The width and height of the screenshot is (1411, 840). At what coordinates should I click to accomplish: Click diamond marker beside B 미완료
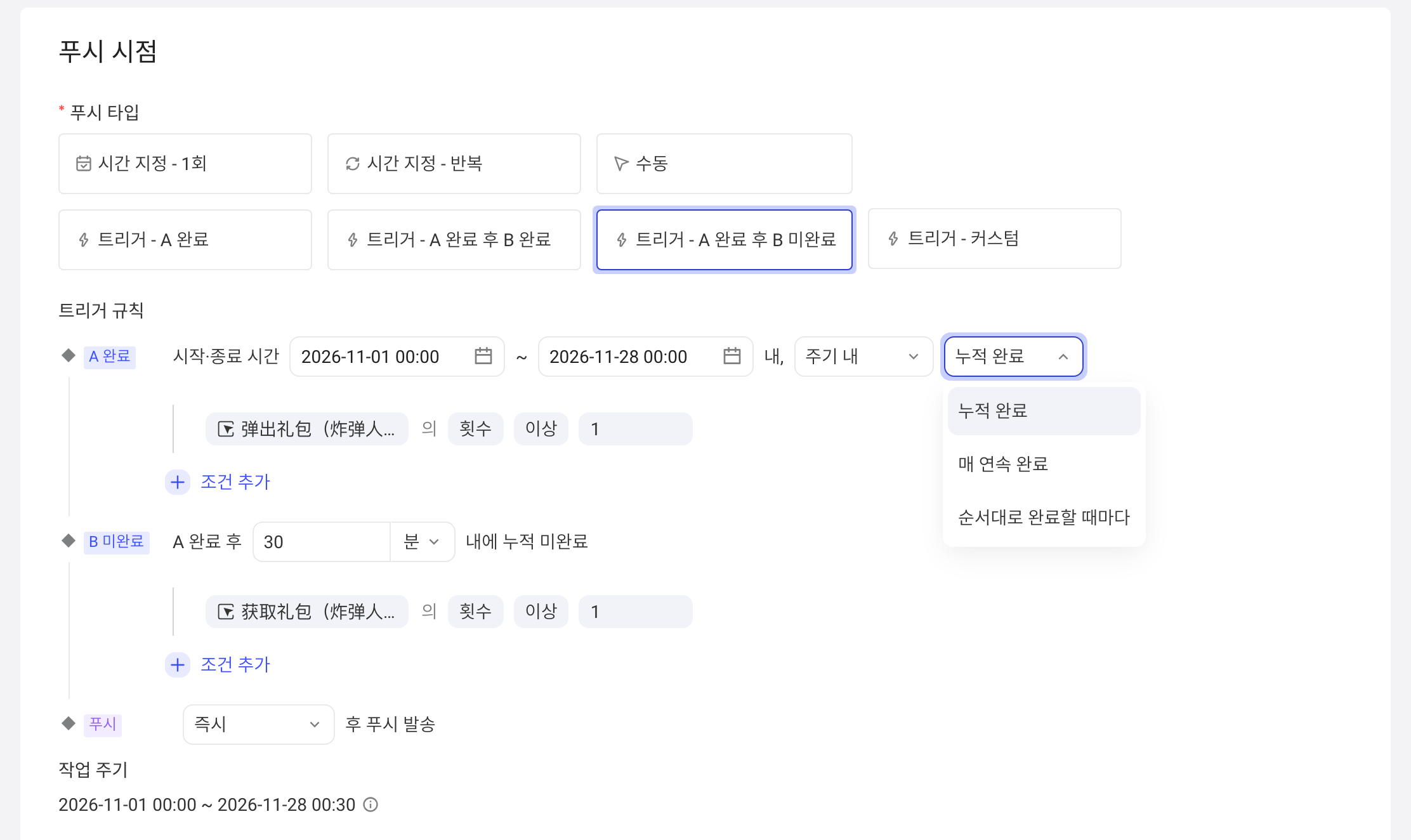click(x=69, y=541)
